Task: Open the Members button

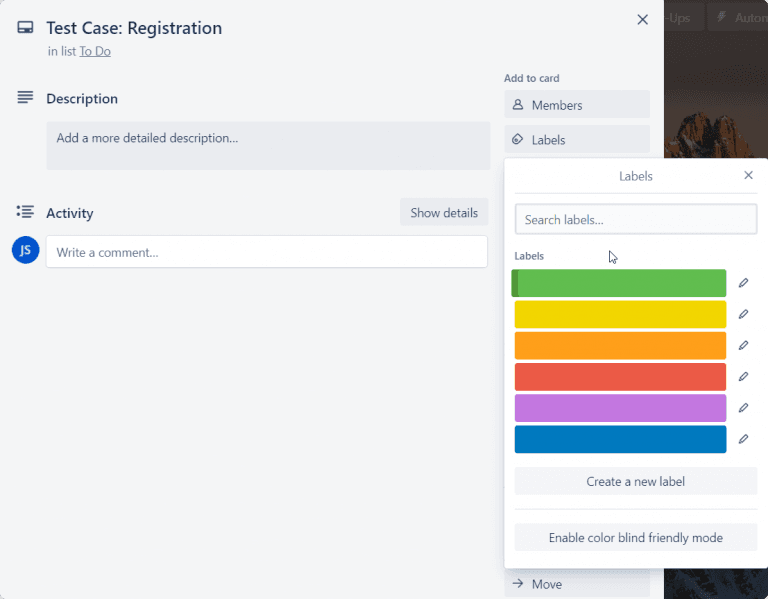Action: click(577, 104)
